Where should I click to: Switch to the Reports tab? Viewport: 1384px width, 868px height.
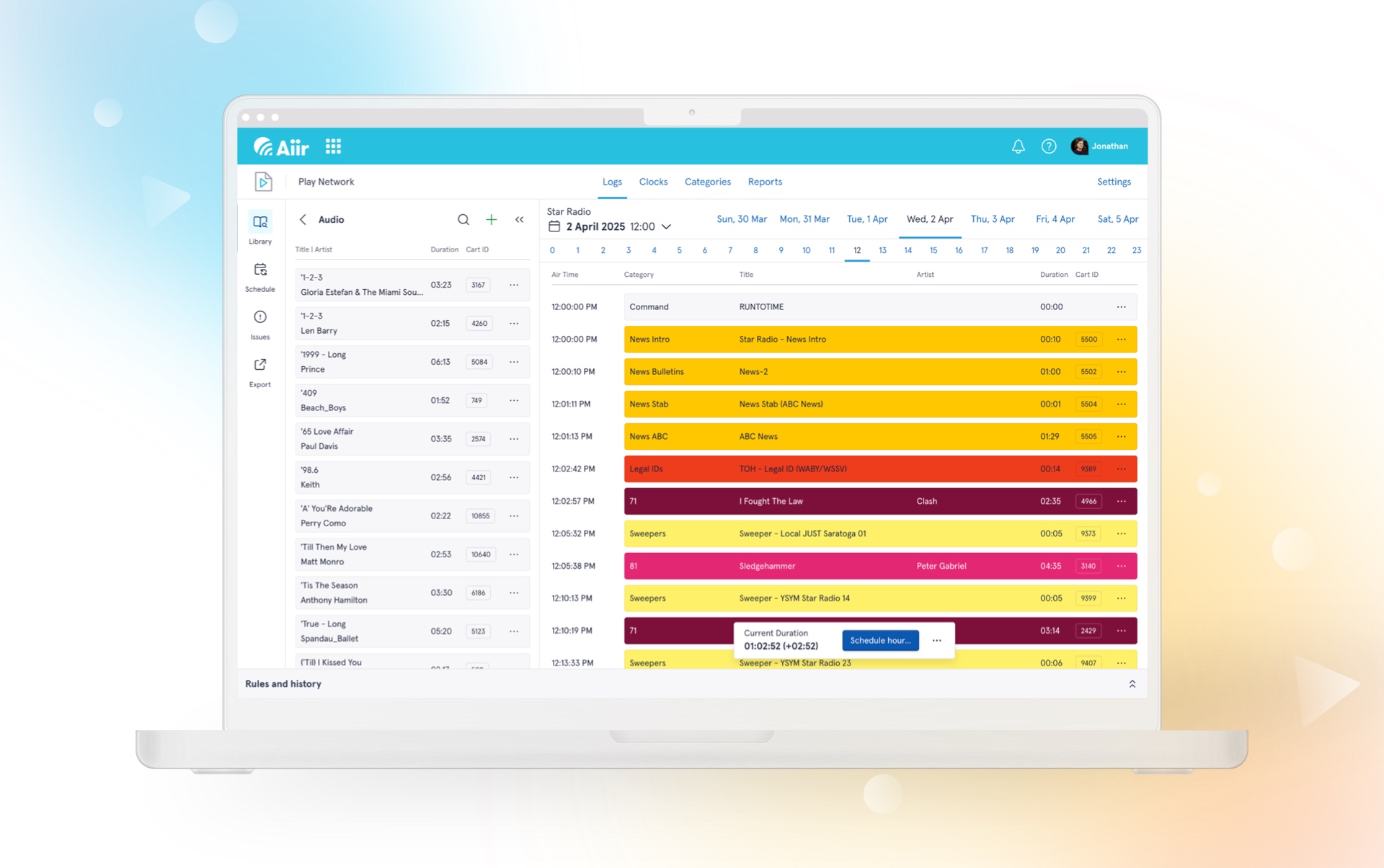(x=765, y=182)
